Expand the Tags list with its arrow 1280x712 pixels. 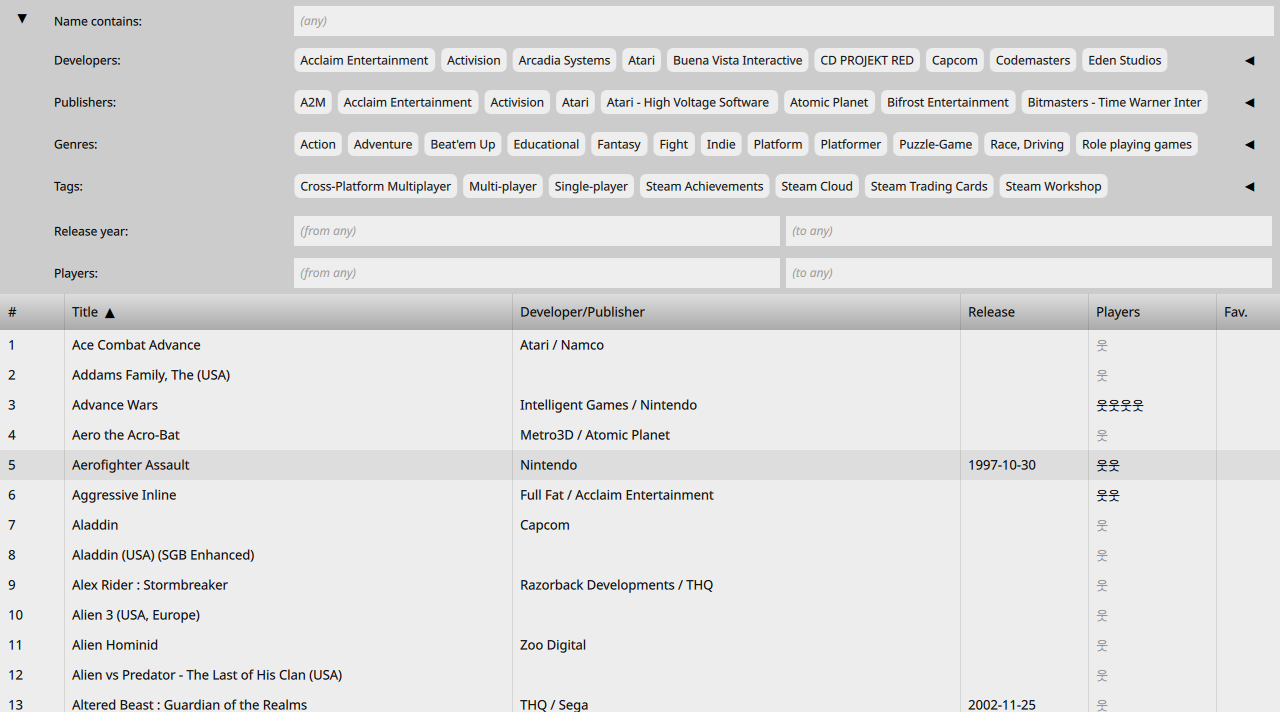(1249, 187)
